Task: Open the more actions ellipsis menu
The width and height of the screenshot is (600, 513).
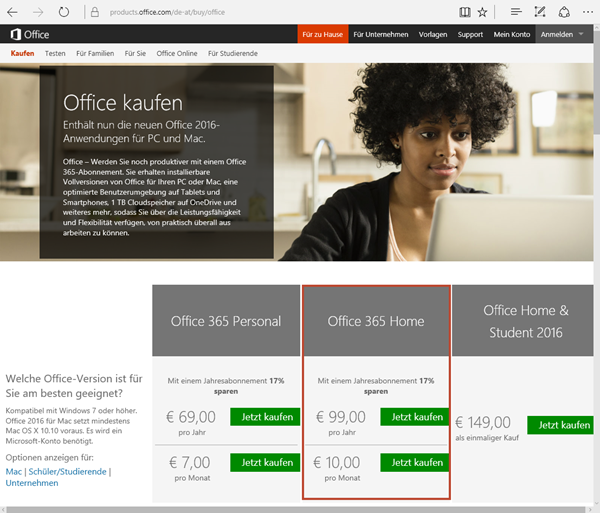Action: (x=588, y=12)
